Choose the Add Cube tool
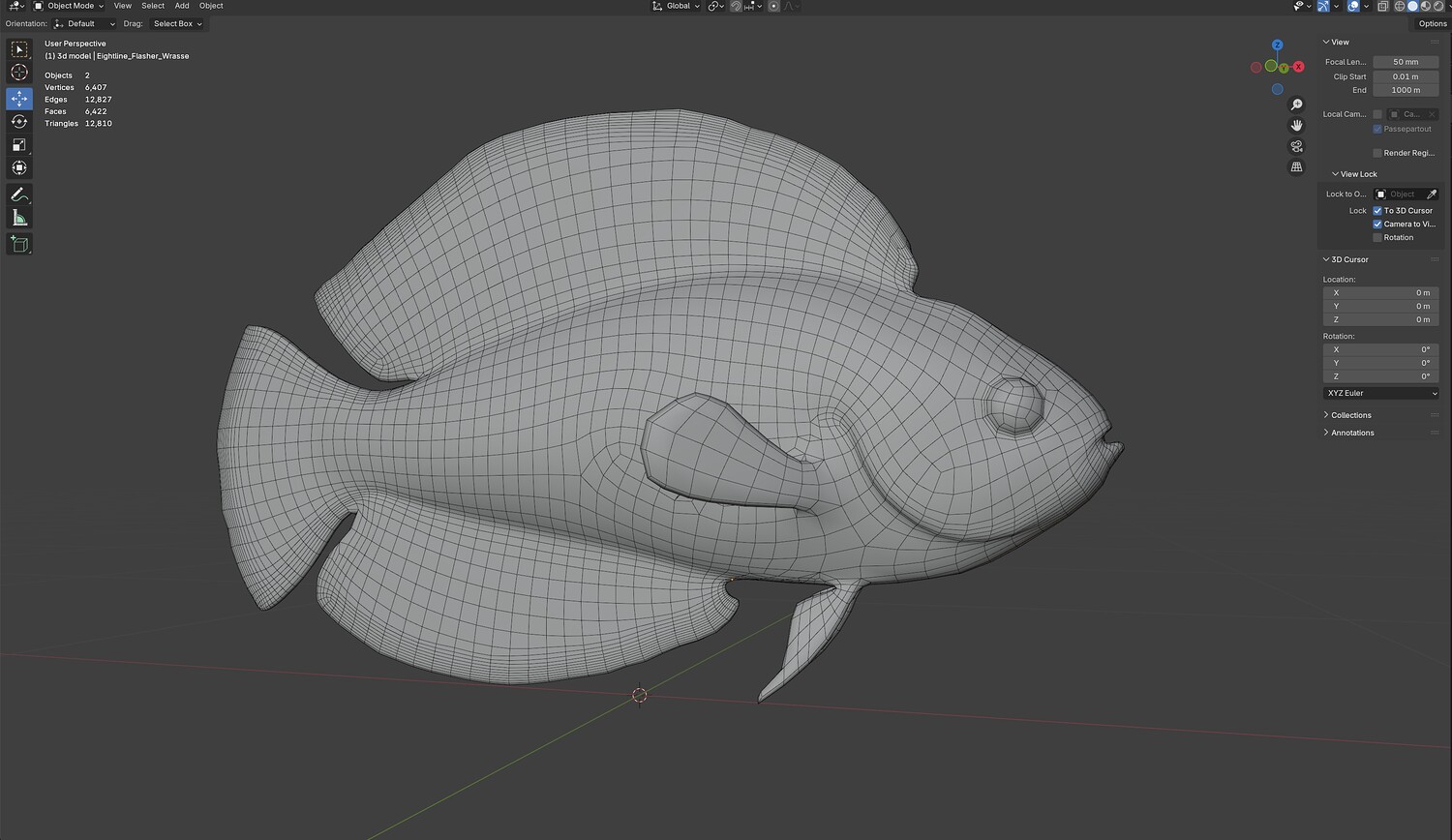This screenshot has width=1452, height=840. 19,244
